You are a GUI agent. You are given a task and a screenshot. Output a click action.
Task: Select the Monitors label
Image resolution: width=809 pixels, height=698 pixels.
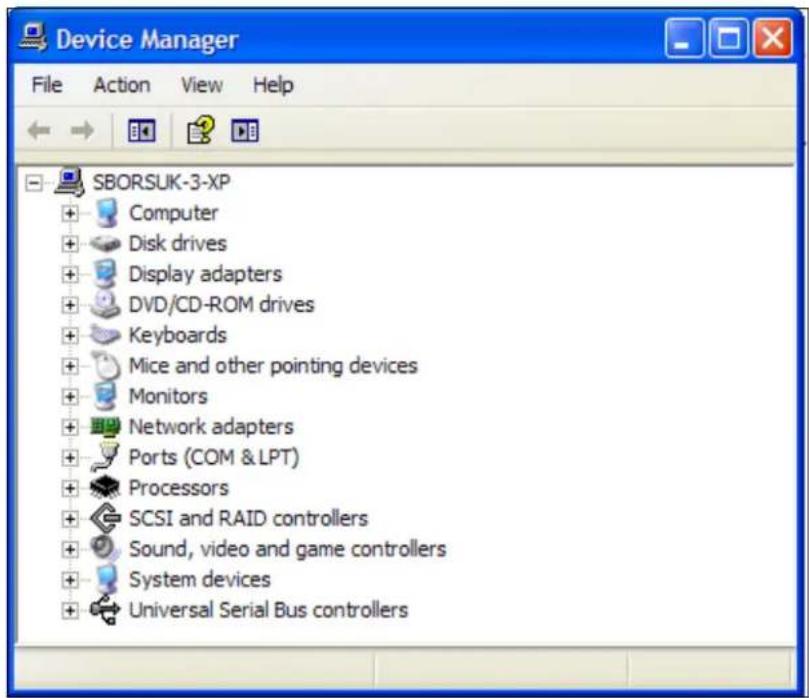pos(168,396)
